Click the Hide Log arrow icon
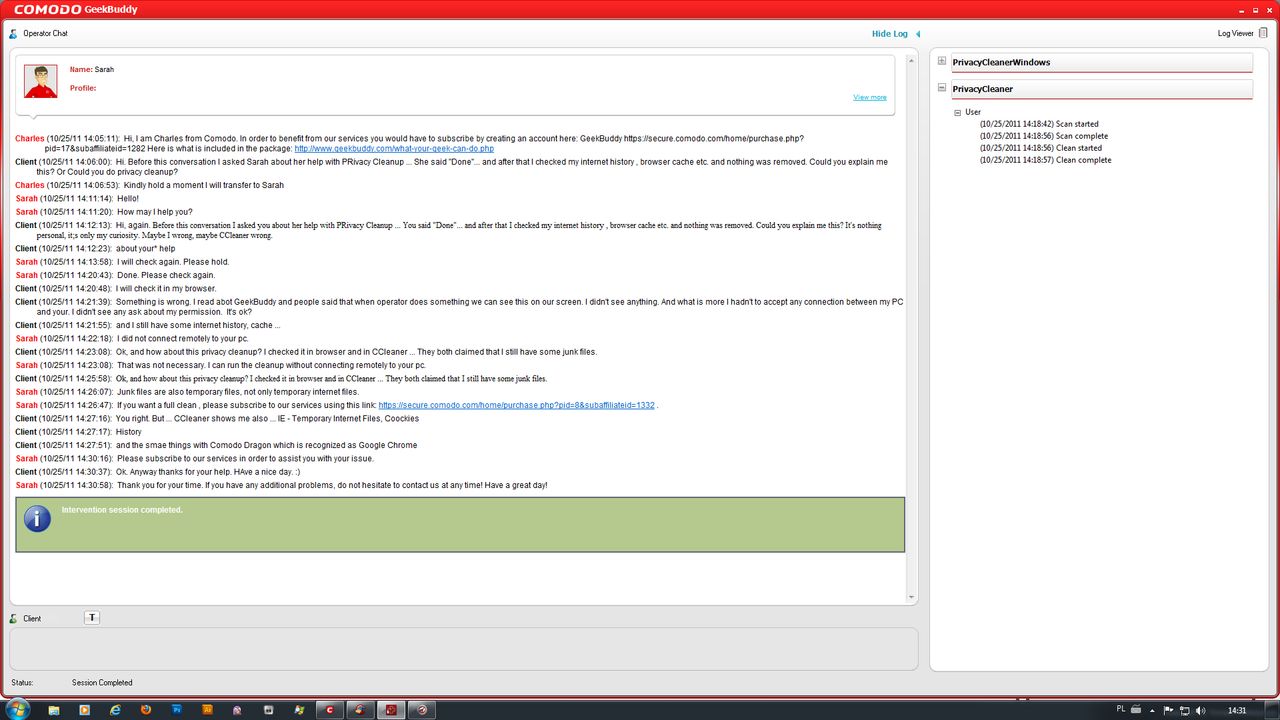 tap(918, 34)
